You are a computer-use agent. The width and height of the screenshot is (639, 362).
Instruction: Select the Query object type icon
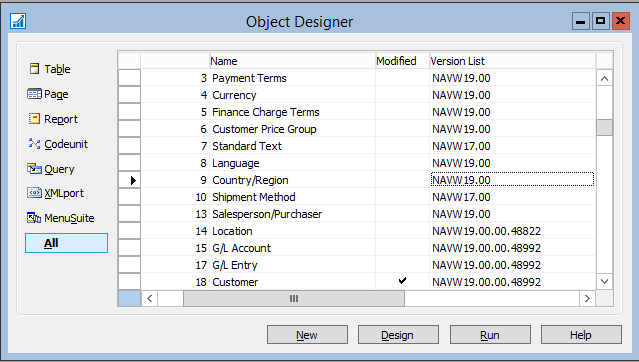click(x=34, y=168)
